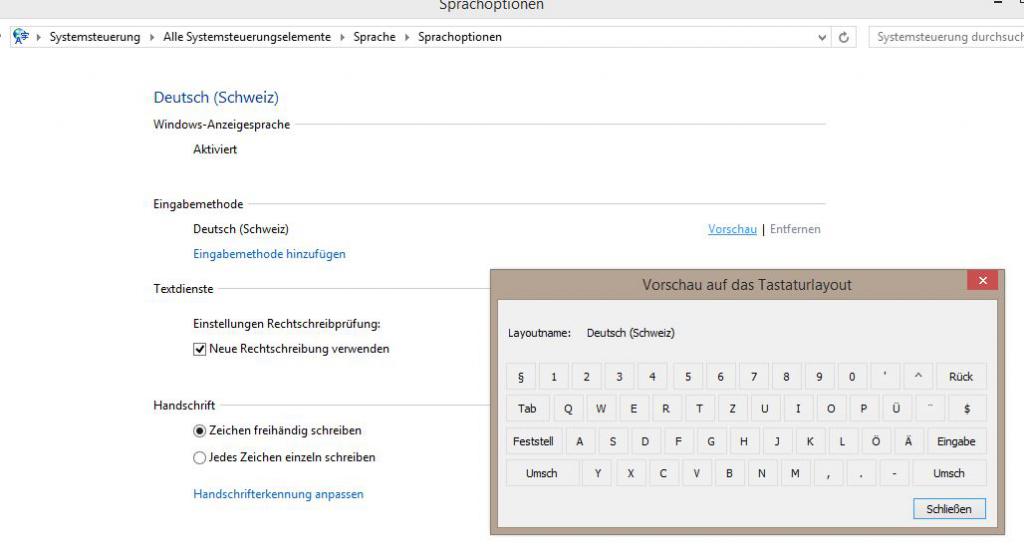
Task: Select Jedes Zeichen einzeln schreiben option
Action: (199, 458)
